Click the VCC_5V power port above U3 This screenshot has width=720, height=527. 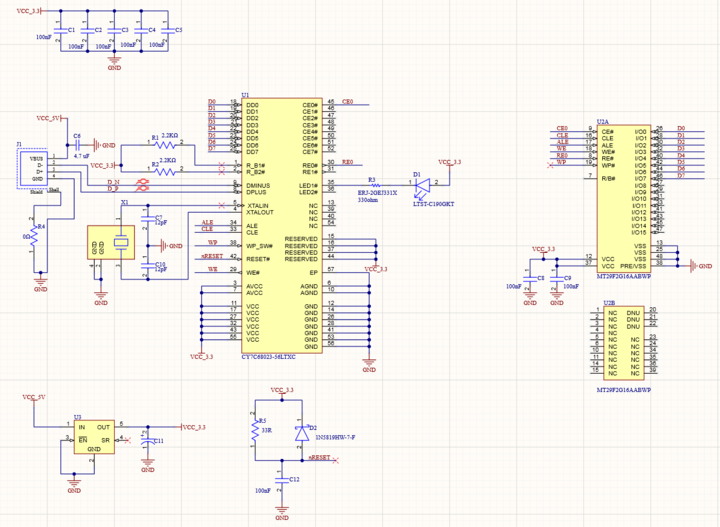tap(34, 398)
